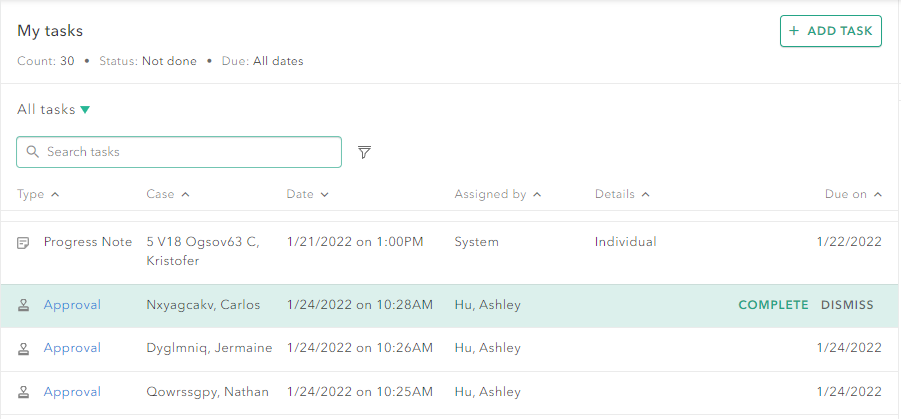Click the filter funnel icon

coord(365,152)
